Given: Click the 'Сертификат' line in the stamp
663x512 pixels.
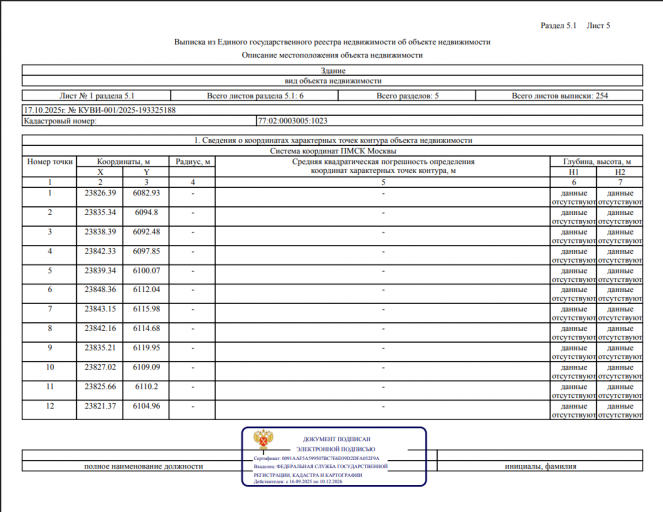Looking at the screenshot, I should click(x=316, y=458).
